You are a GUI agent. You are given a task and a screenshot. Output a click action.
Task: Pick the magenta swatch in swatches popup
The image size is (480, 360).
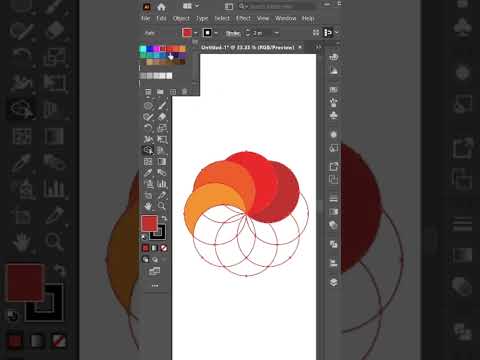pyautogui.click(x=156, y=49)
